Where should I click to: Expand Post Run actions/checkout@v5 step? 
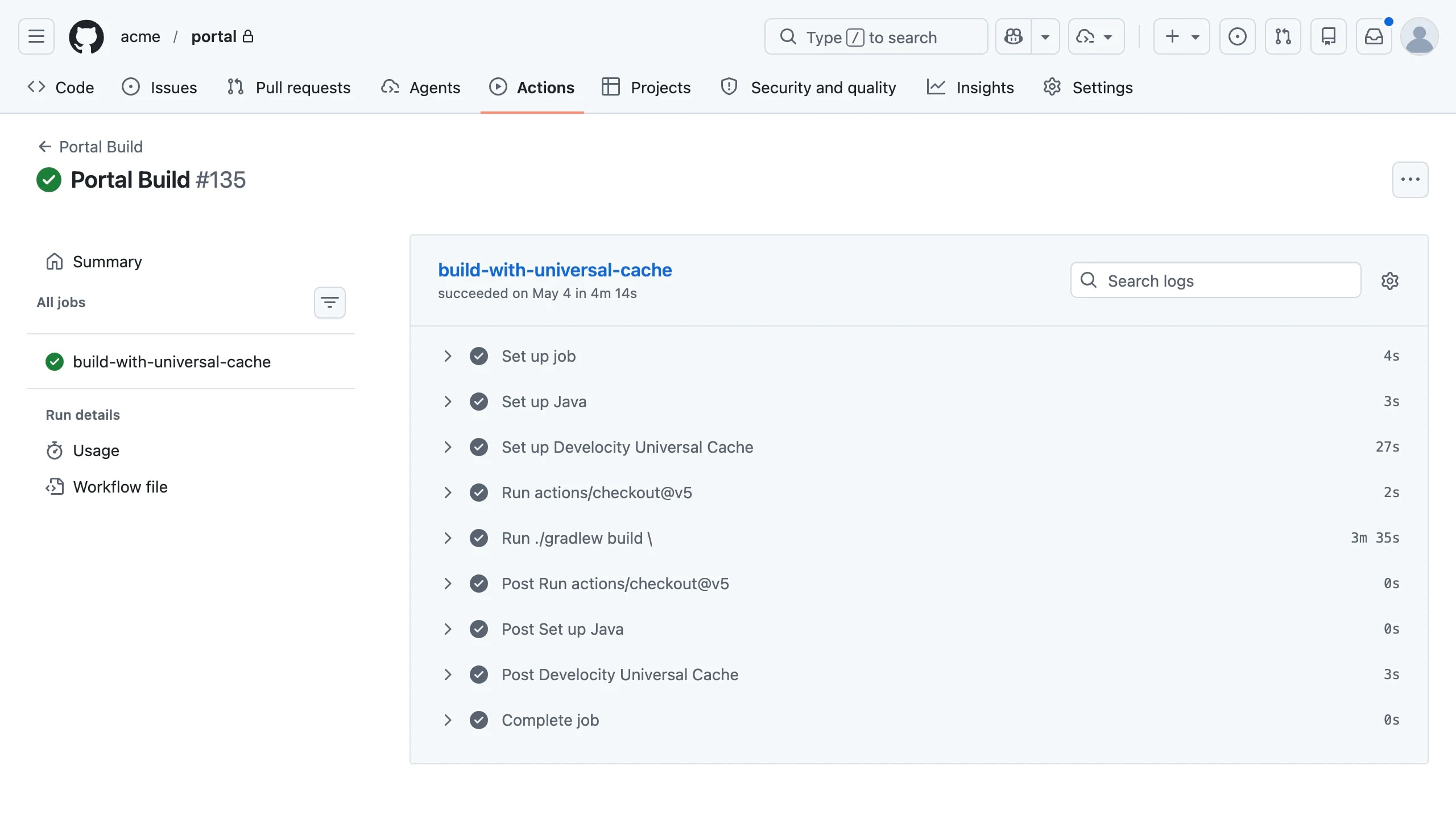coord(919,584)
